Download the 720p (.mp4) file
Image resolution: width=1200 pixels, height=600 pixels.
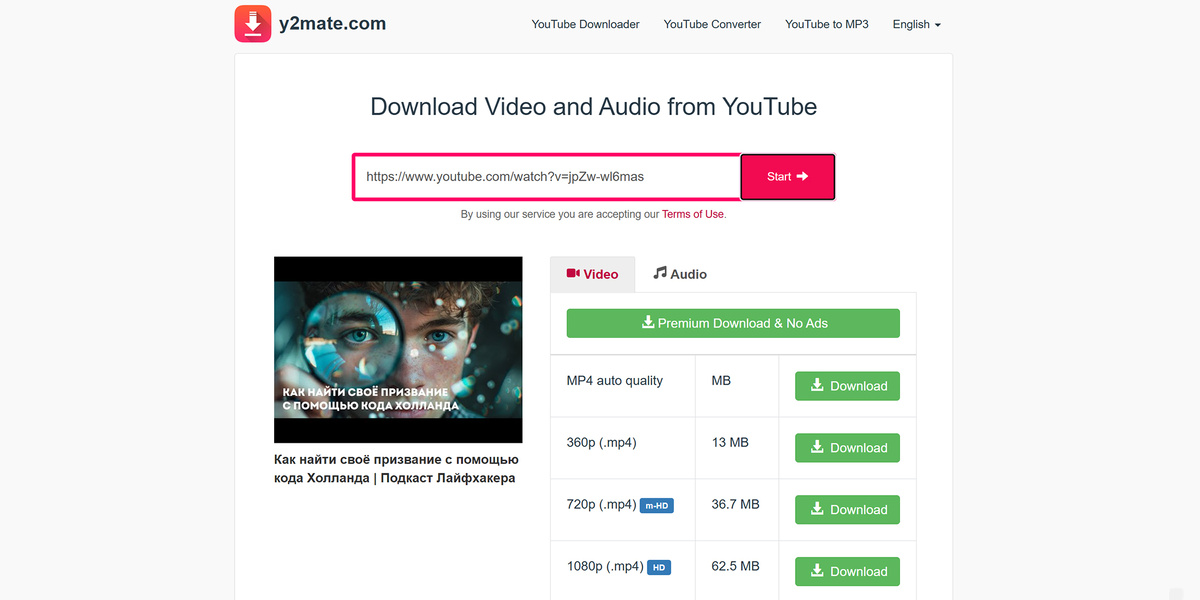tap(847, 510)
